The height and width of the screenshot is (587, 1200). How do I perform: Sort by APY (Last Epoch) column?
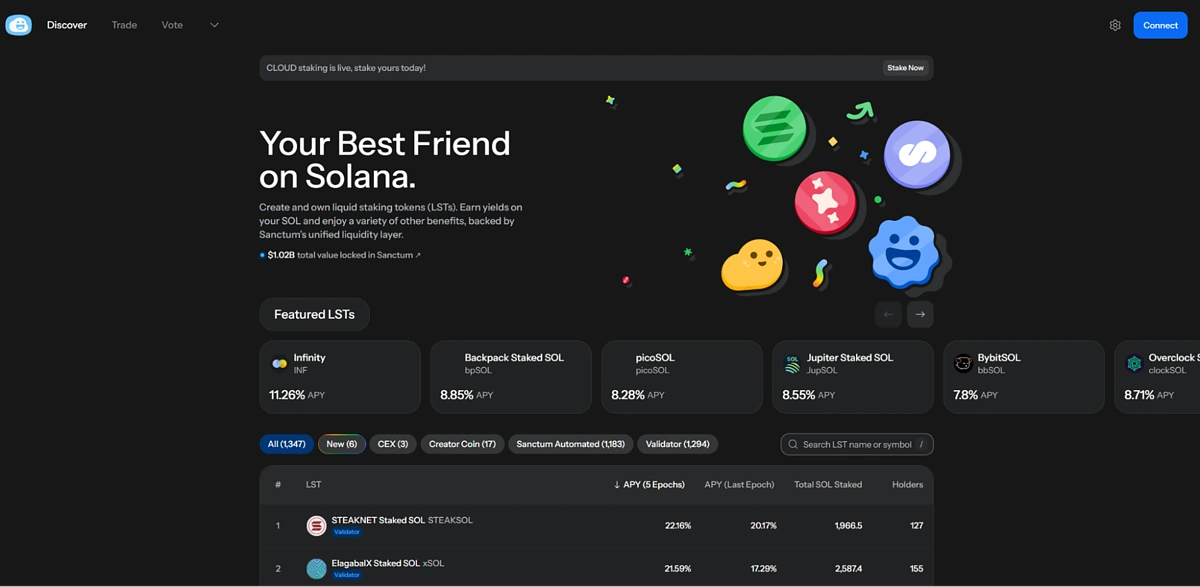click(x=740, y=485)
